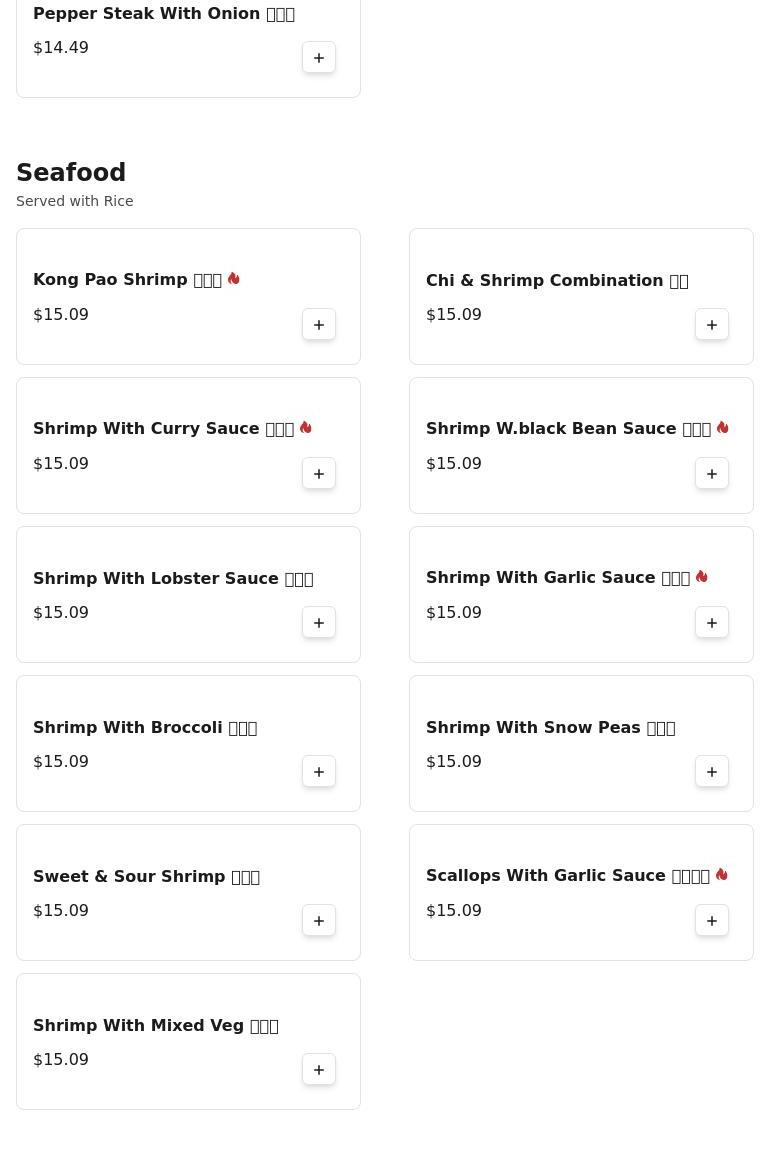Add Sweet & Sour Shrimp to order
Screen dimensions: 770x1166
[319, 921]
